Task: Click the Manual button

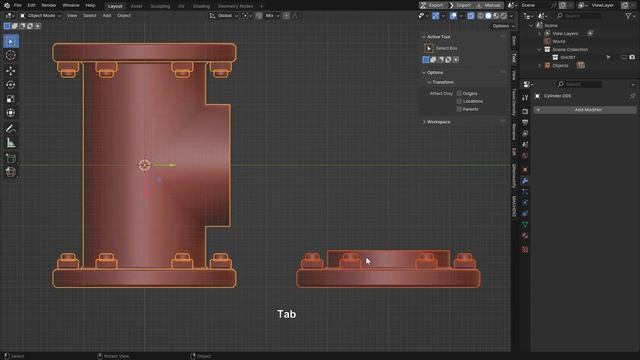Action: pyautogui.click(x=489, y=5)
